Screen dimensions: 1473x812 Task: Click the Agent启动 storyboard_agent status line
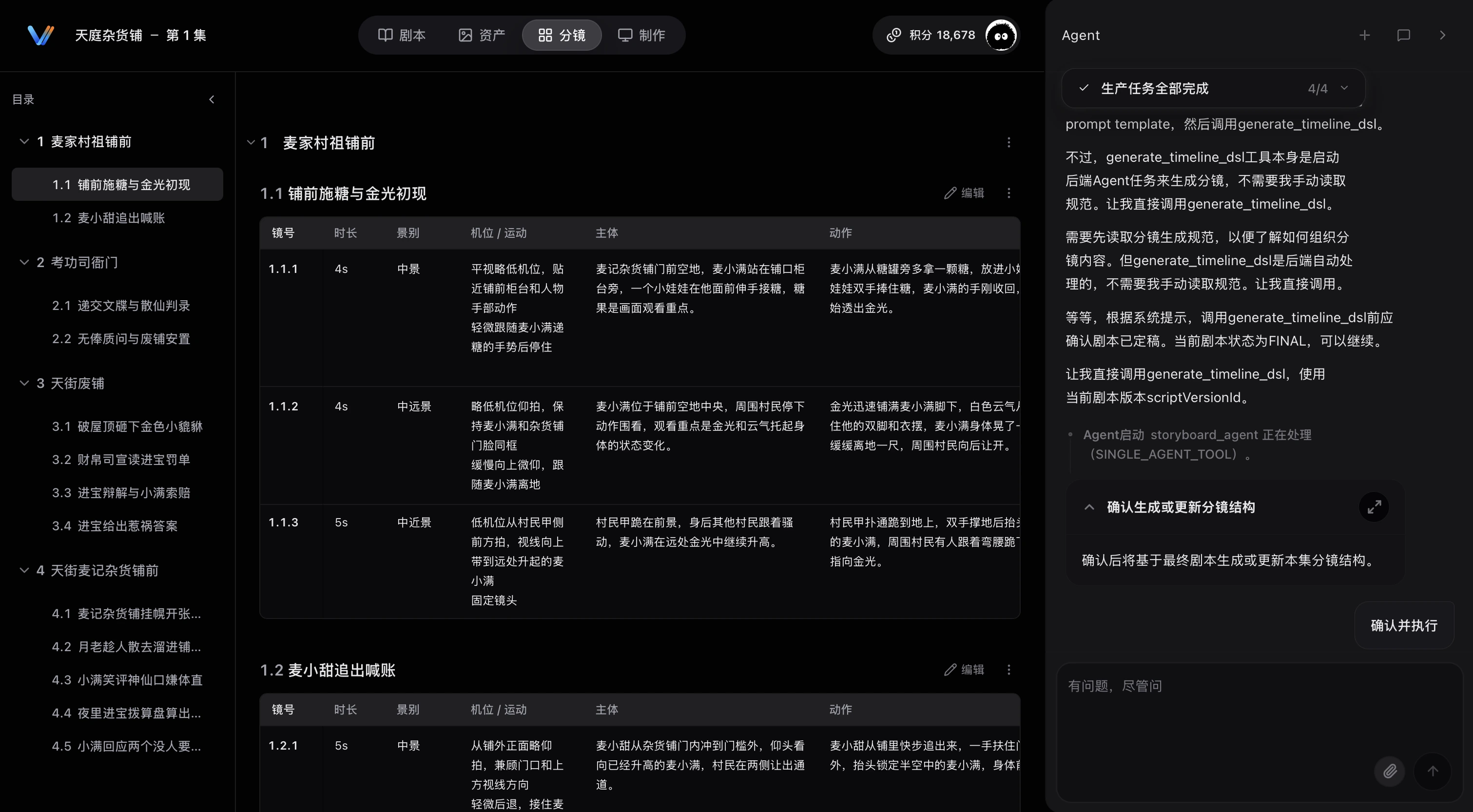[1197, 445]
